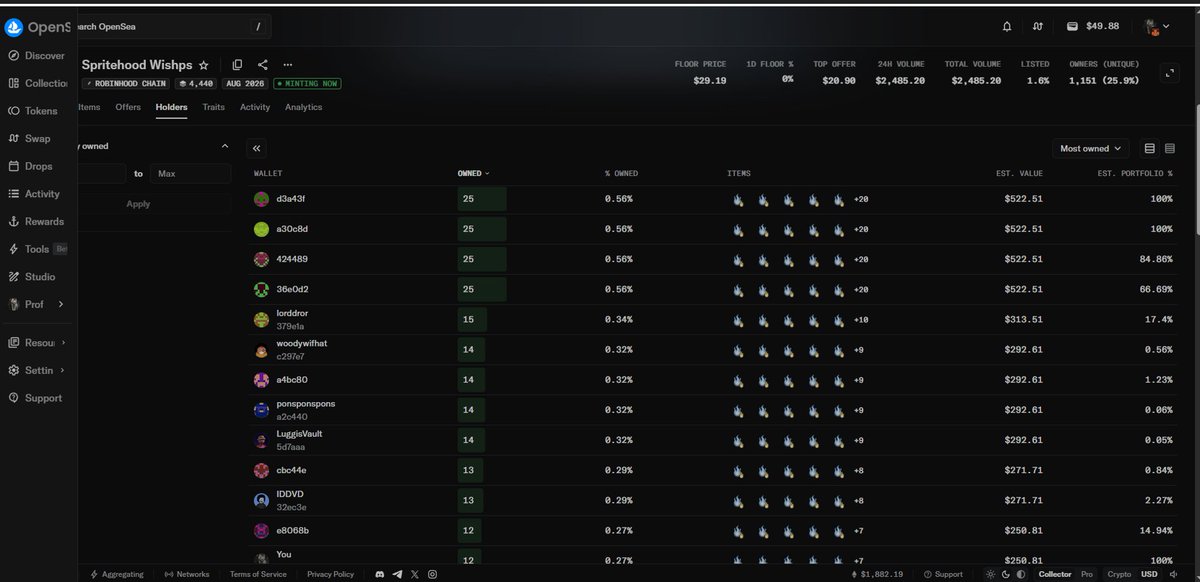The height and width of the screenshot is (582, 1200).
Task: Open holder LuggisVault profile
Action: 299,434
